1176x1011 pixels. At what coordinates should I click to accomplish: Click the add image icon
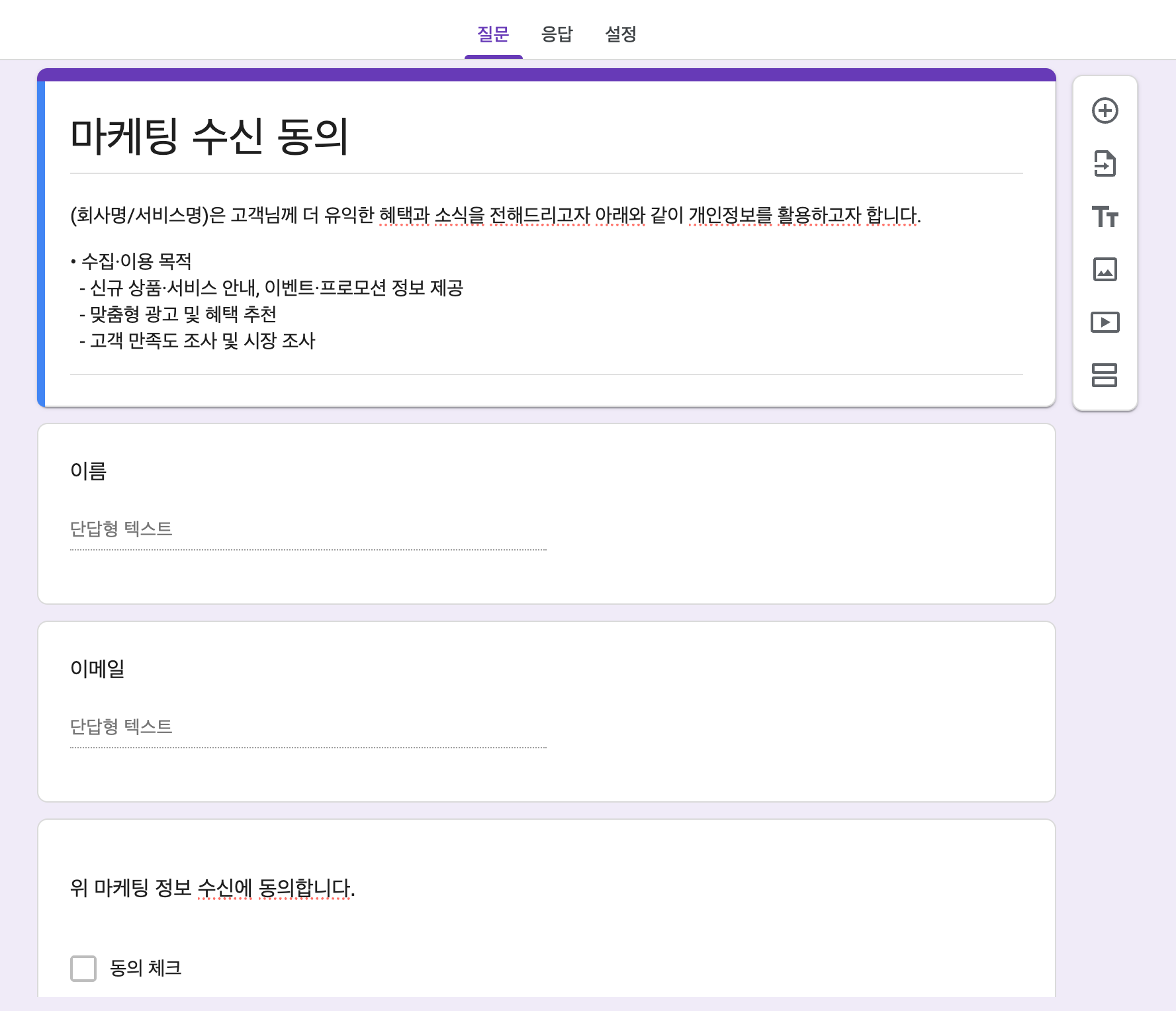(1105, 269)
